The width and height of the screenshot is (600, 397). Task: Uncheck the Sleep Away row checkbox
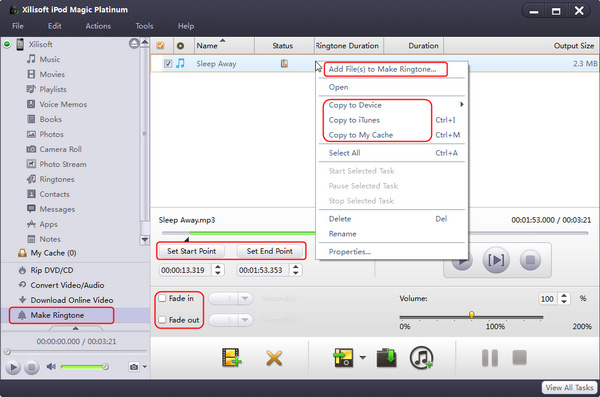pos(168,64)
